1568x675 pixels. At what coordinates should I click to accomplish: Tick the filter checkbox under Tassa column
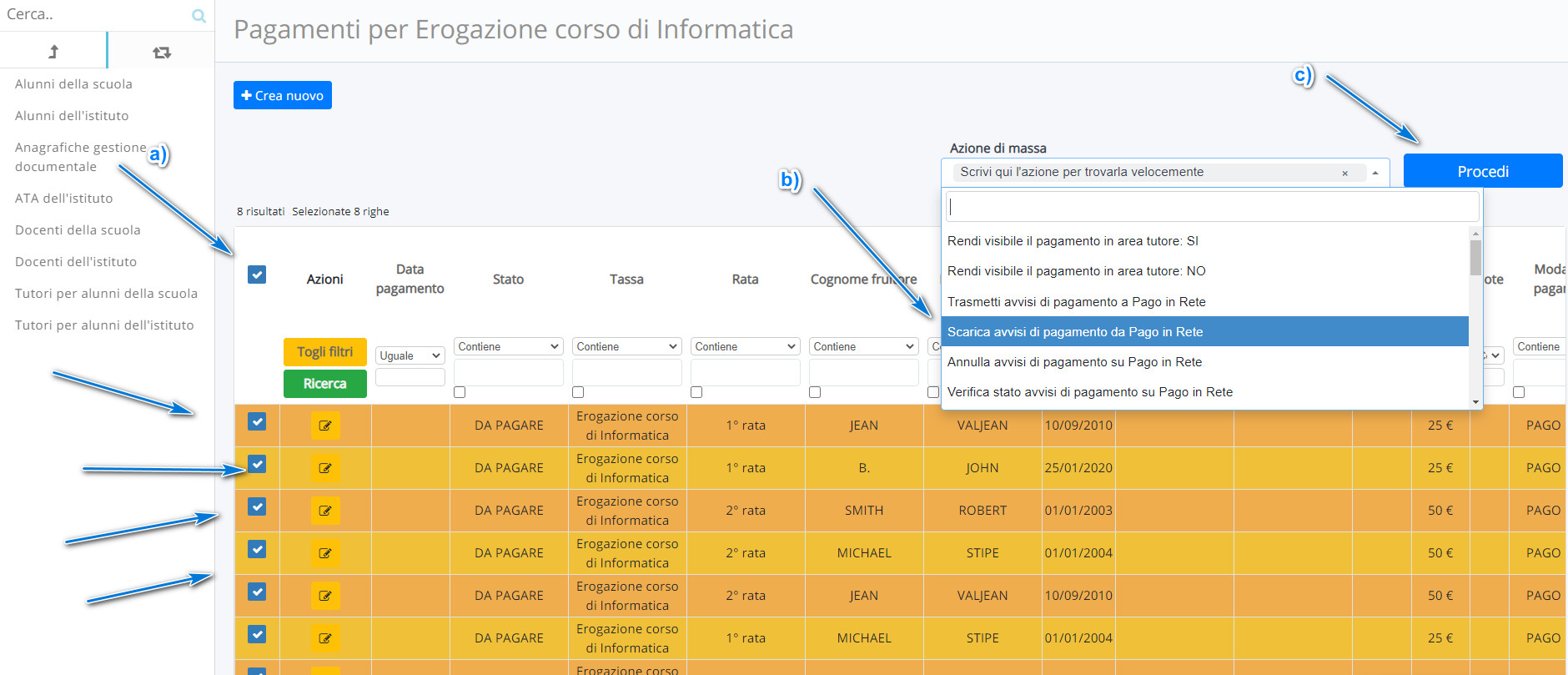[x=578, y=392]
